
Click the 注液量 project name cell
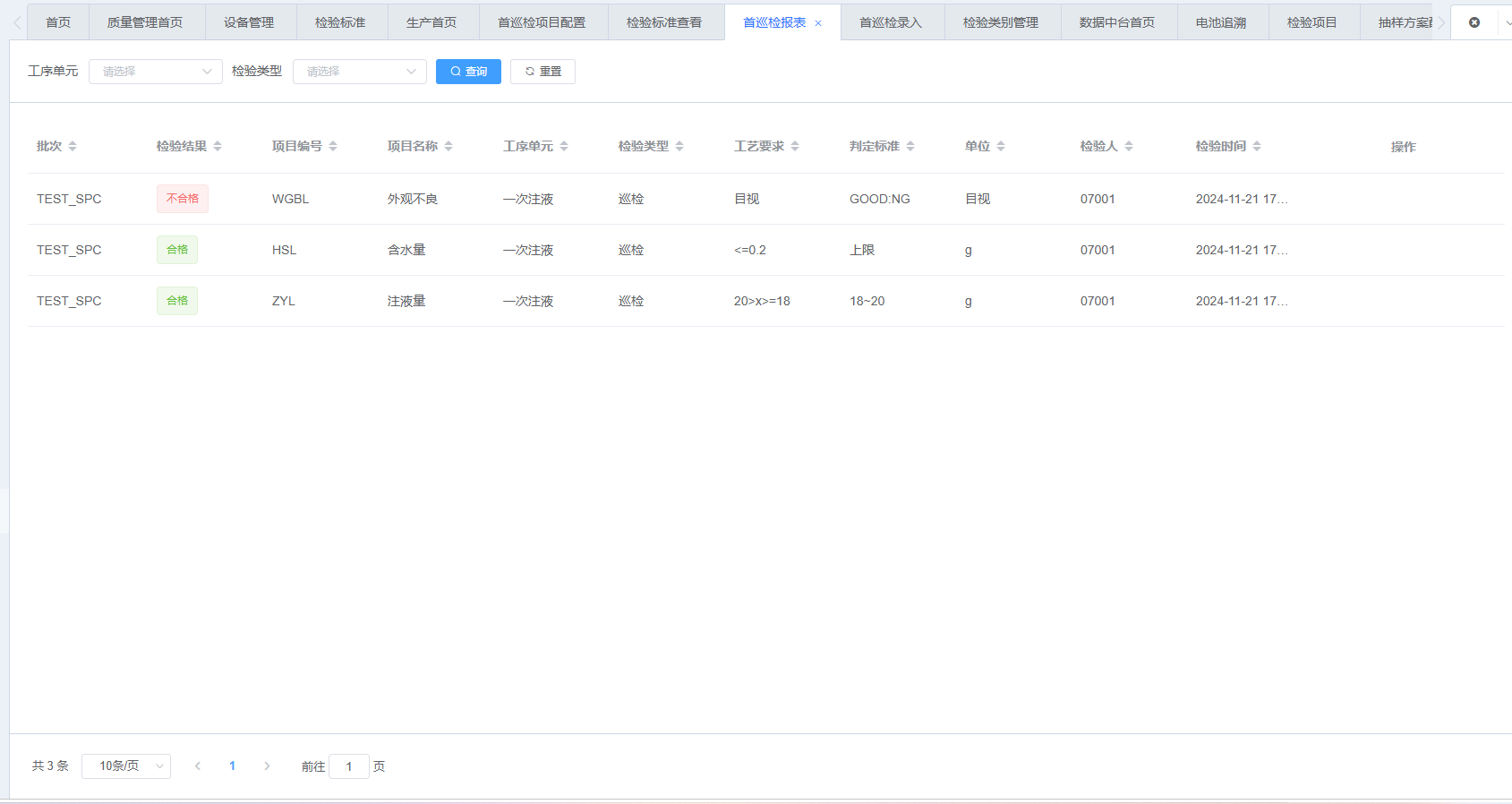406,301
